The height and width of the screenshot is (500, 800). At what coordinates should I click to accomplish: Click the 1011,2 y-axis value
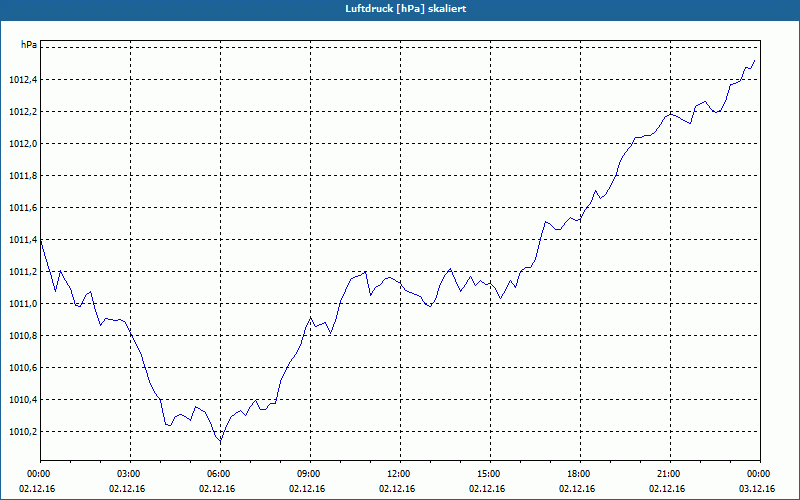(23, 272)
